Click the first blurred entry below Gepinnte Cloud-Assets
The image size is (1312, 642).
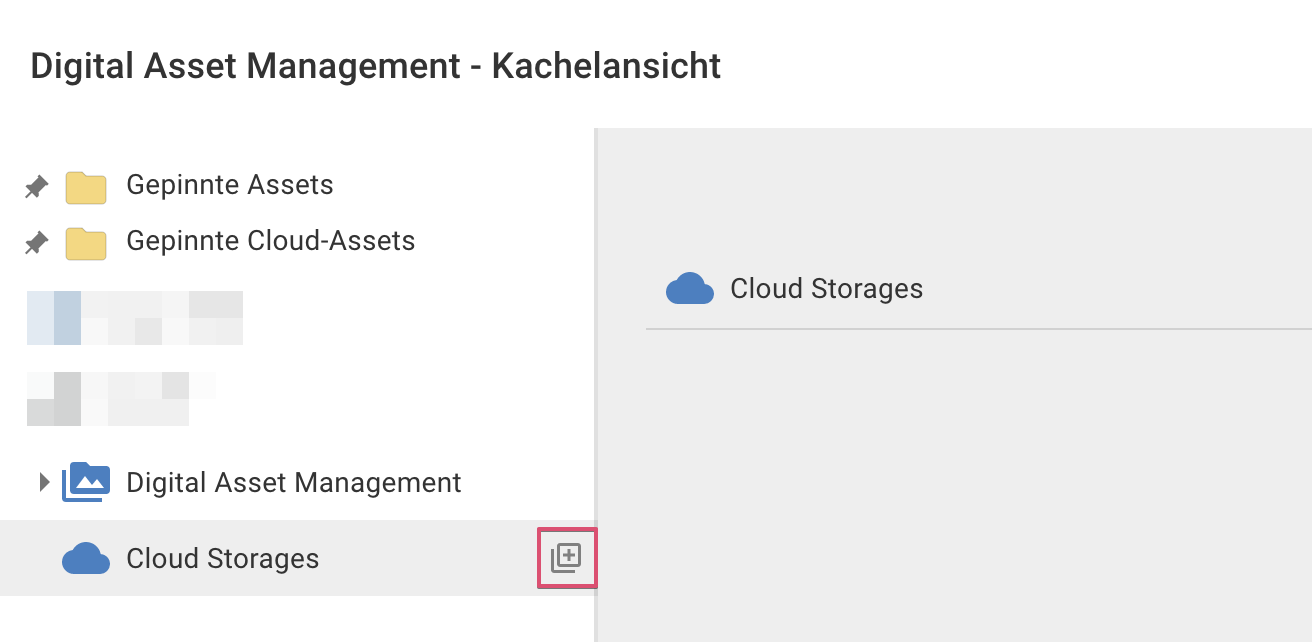135,318
